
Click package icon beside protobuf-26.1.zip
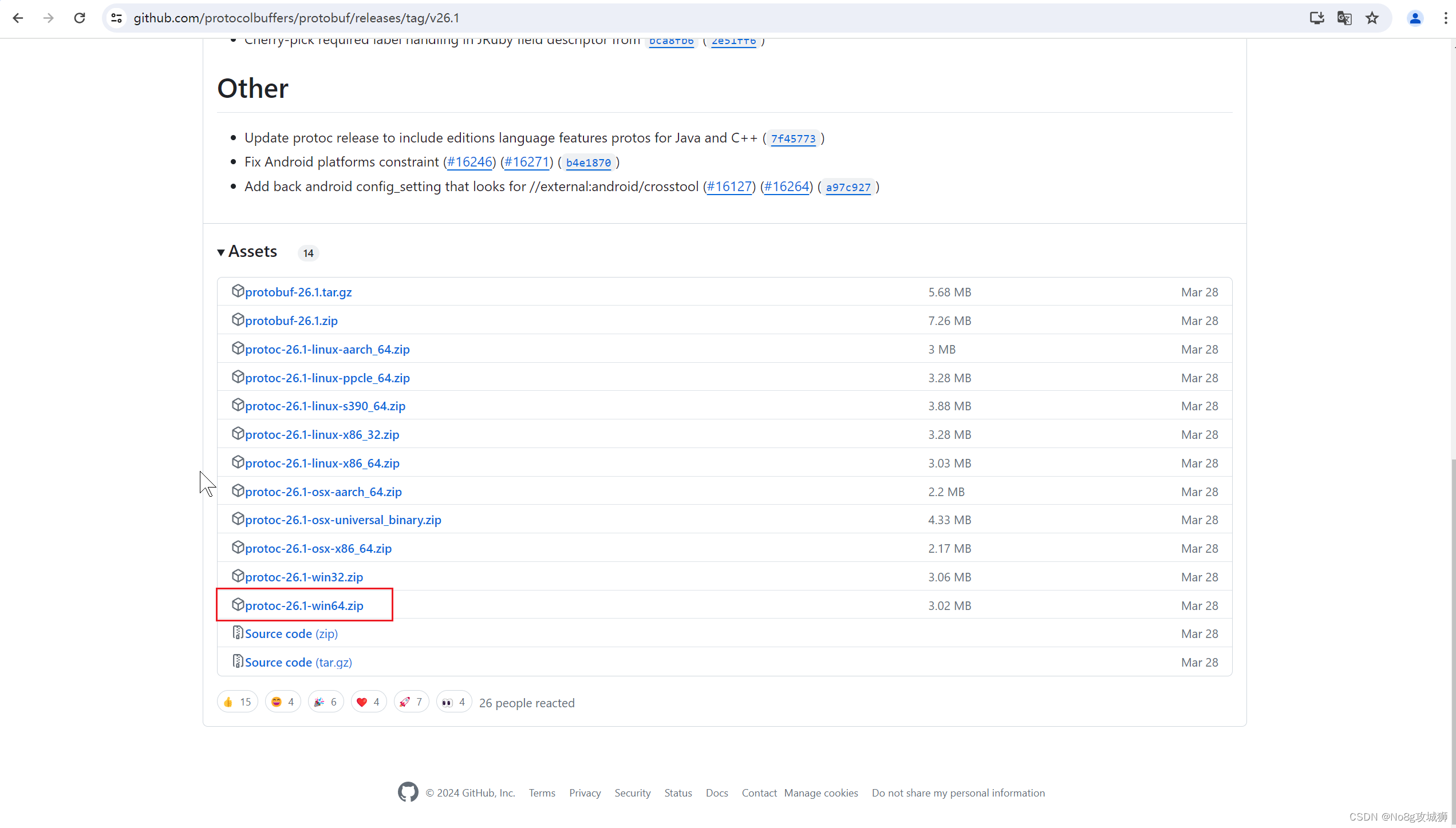point(238,320)
